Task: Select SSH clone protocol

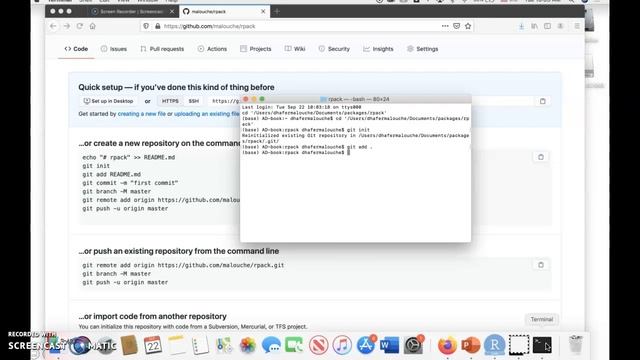Action: (194, 101)
